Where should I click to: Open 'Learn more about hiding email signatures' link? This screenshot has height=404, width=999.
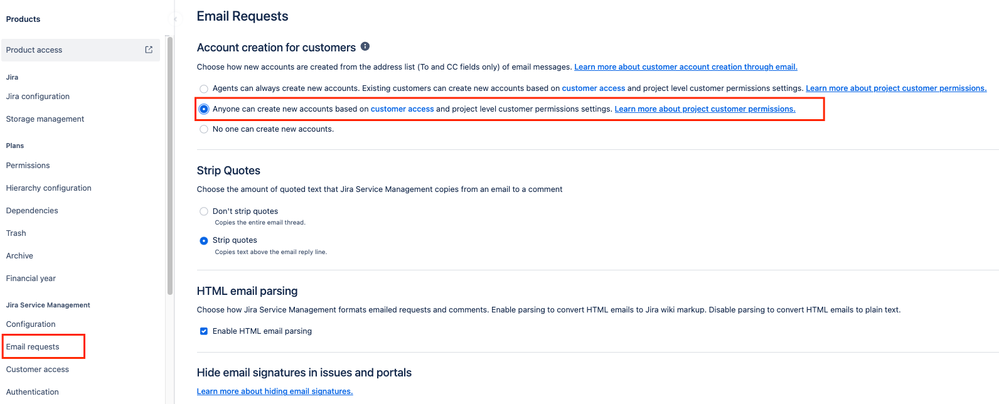tap(275, 391)
